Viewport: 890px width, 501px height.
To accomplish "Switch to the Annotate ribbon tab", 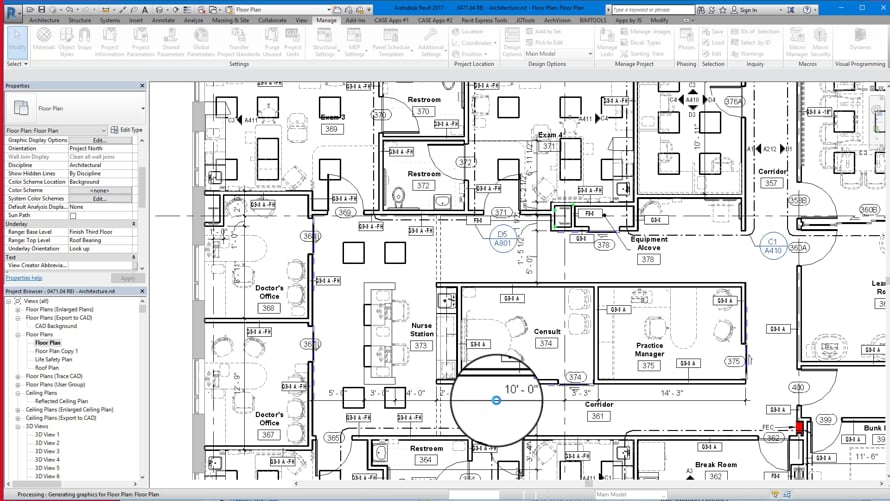I will pos(163,20).
